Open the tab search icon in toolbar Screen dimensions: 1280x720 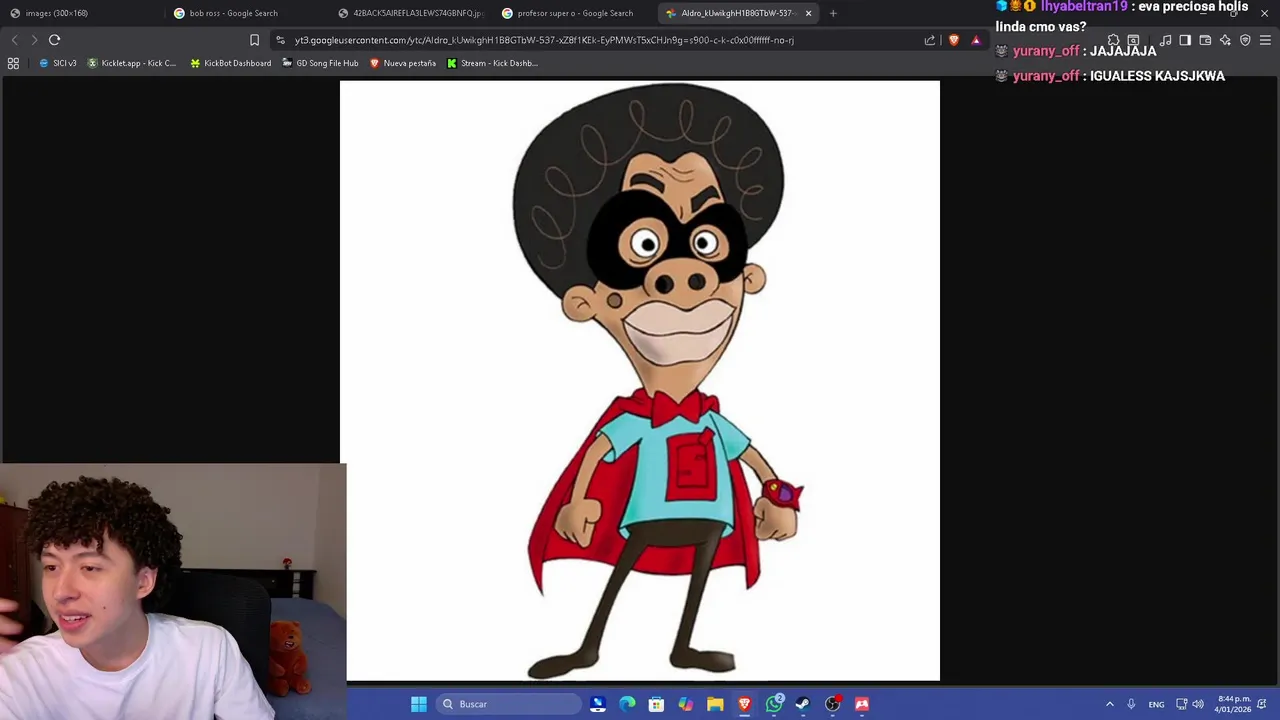[1133, 40]
